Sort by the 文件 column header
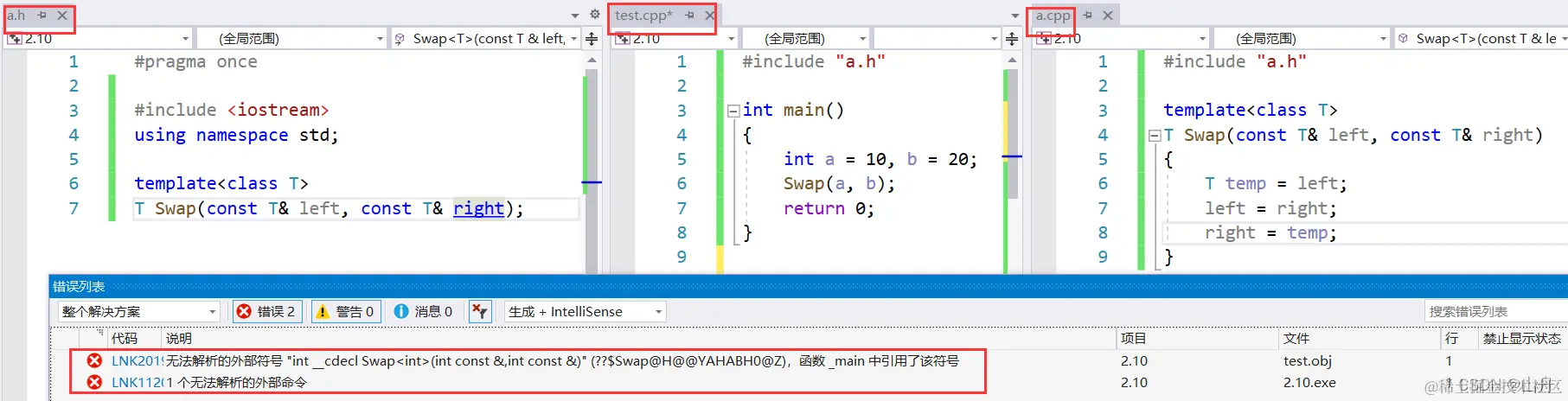This screenshot has height=401, width=1568. pos(1296,338)
